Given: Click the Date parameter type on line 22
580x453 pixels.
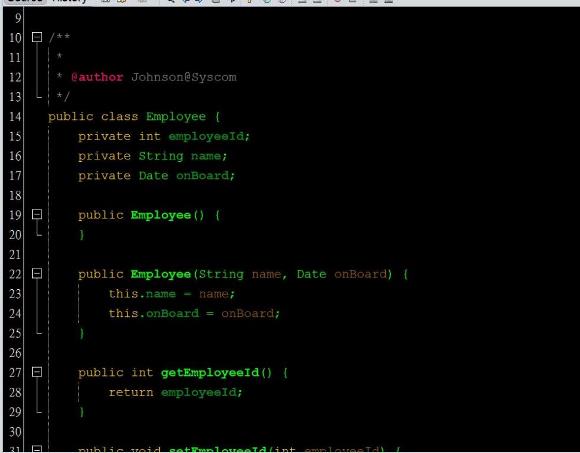Looking at the screenshot, I should (311, 274).
